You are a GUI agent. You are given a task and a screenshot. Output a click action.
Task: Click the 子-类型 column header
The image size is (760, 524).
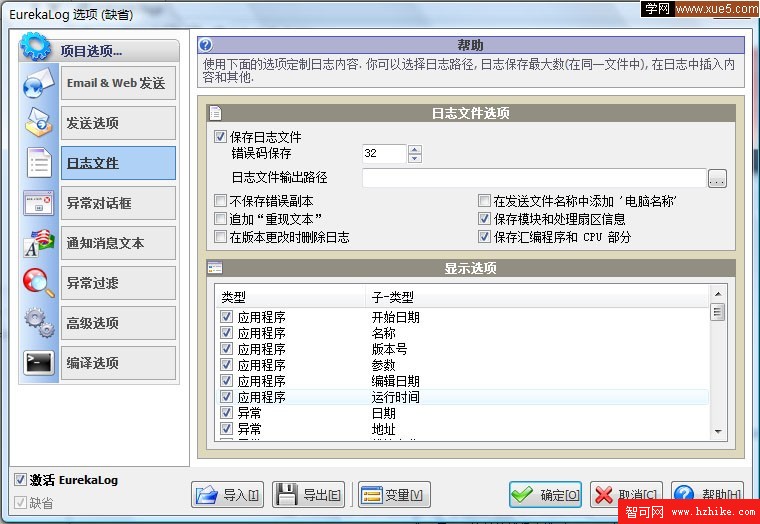537,297
